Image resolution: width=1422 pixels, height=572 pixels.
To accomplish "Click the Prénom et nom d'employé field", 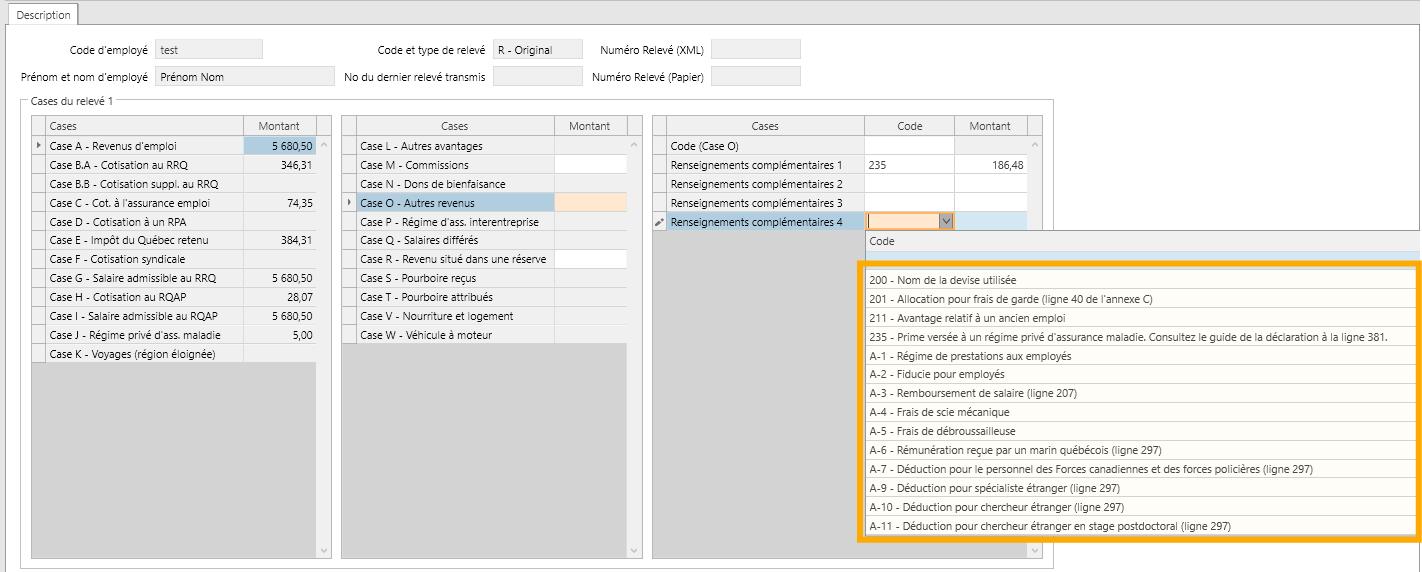I will 245,76.
